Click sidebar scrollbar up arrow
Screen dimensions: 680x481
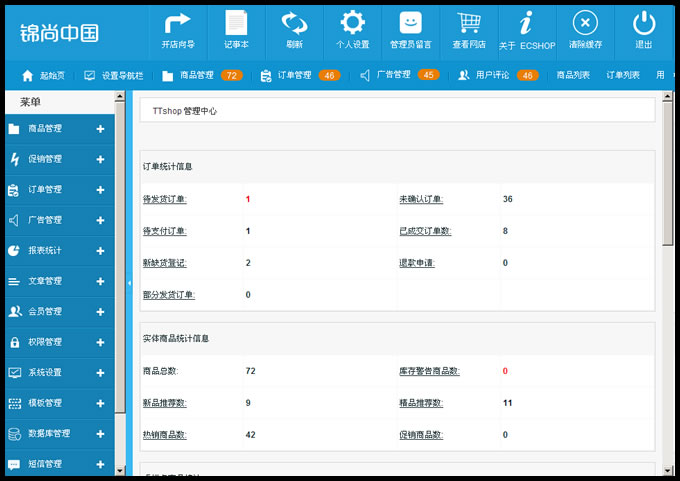click(120, 96)
